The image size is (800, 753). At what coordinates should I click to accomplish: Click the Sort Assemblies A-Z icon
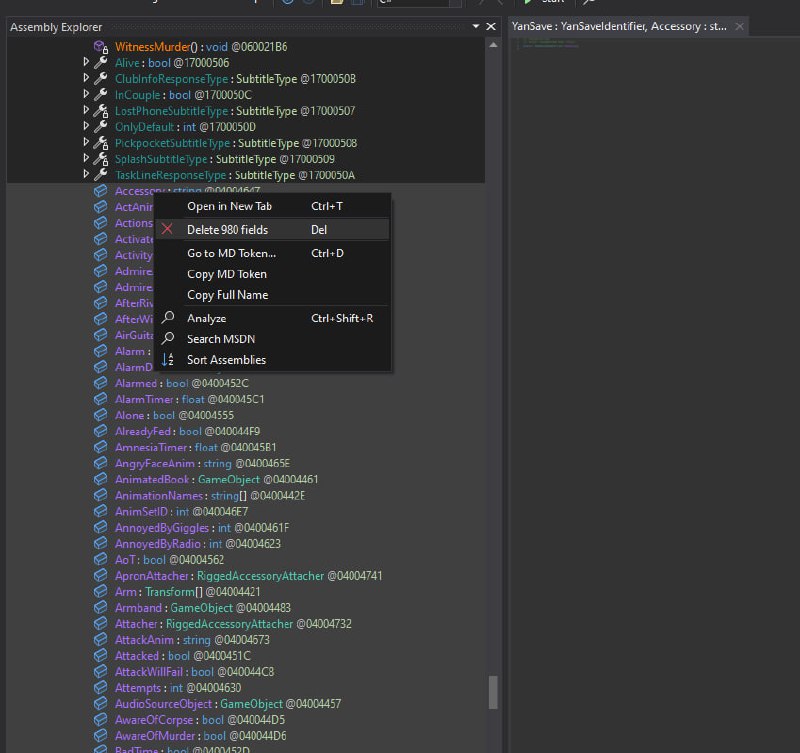click(168, 360)
